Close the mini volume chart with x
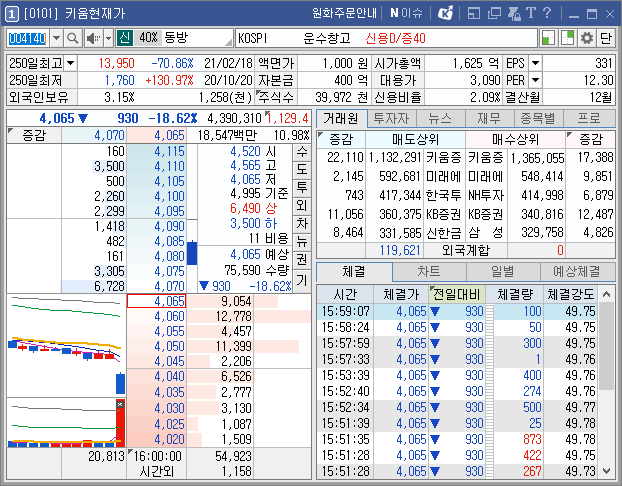Screen dimensions: 622x486 (120, 404)
